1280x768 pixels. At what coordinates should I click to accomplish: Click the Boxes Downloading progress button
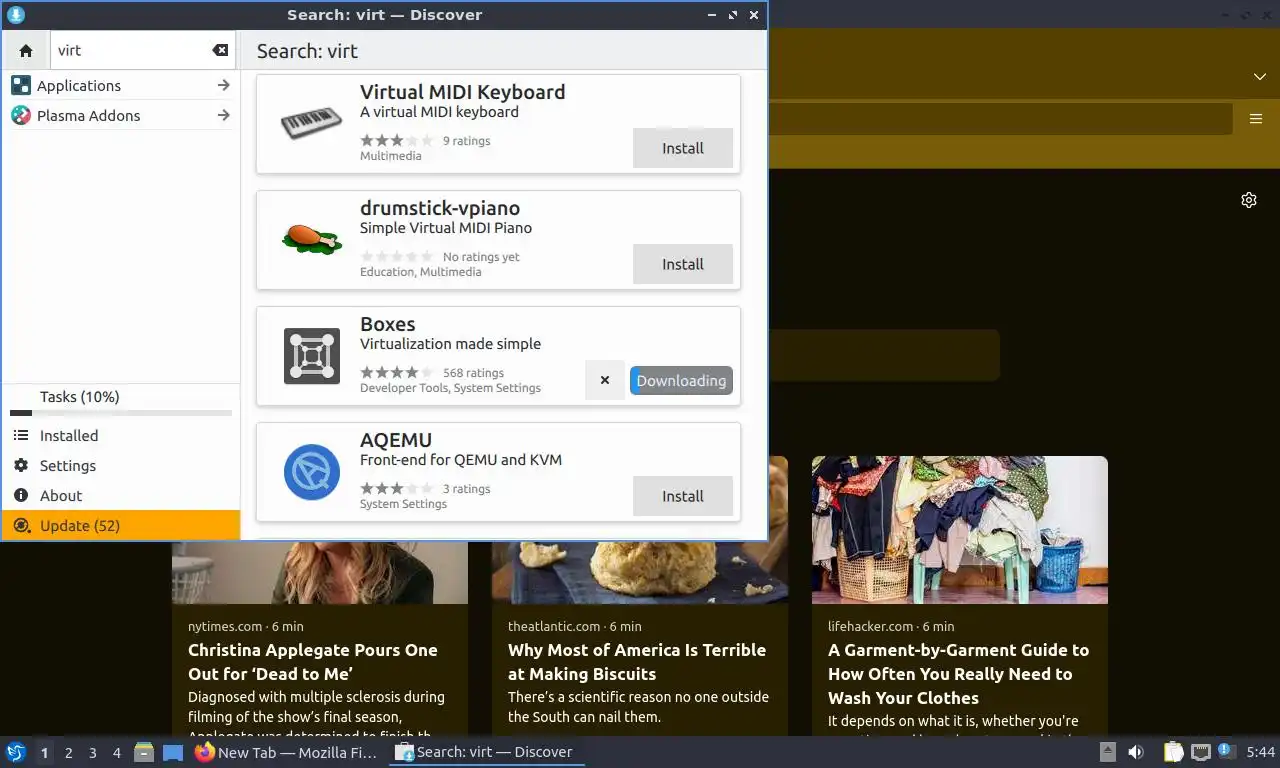pos(681,380)
